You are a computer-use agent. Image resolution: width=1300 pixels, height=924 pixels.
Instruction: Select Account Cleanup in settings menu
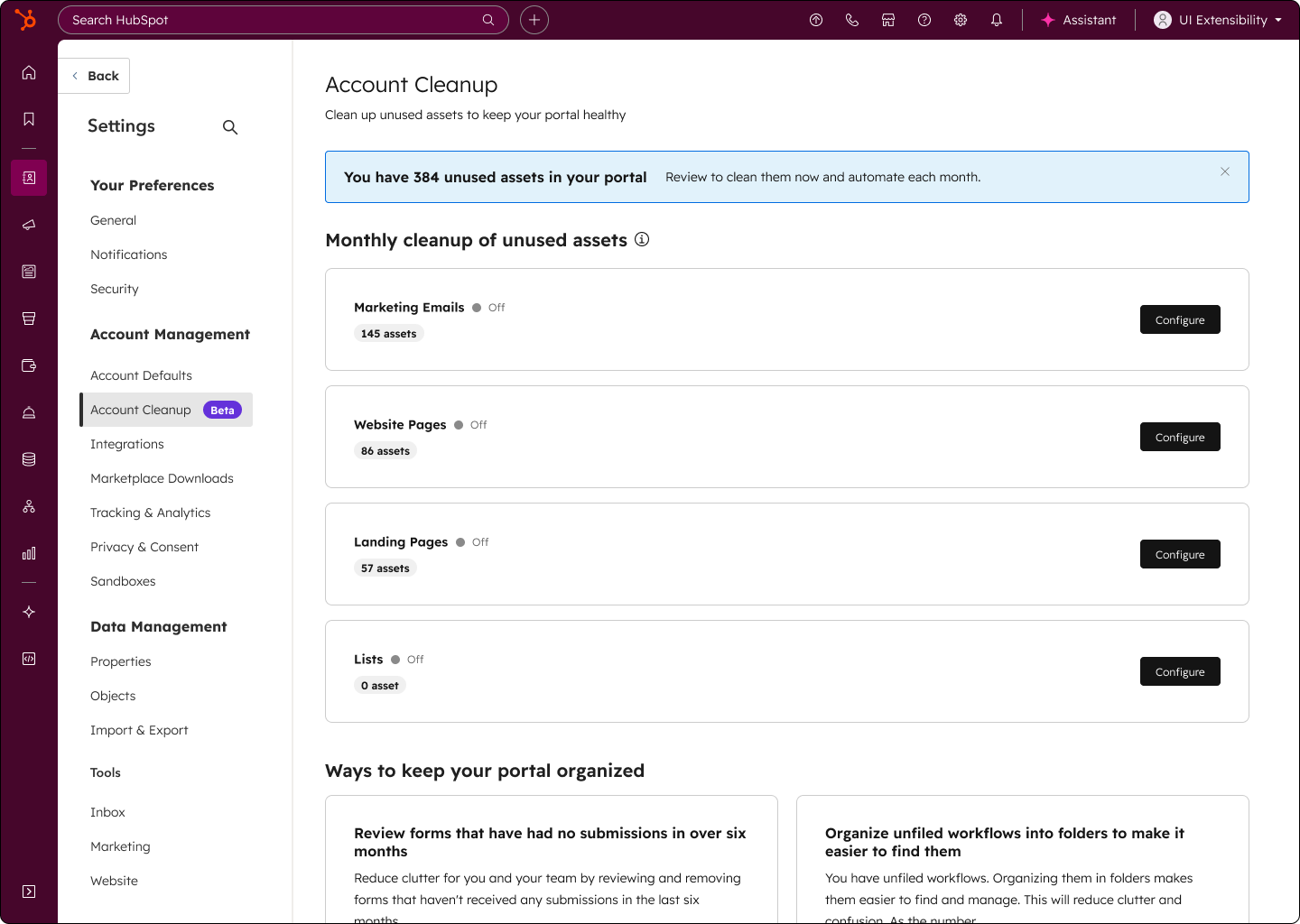(166, 410)
